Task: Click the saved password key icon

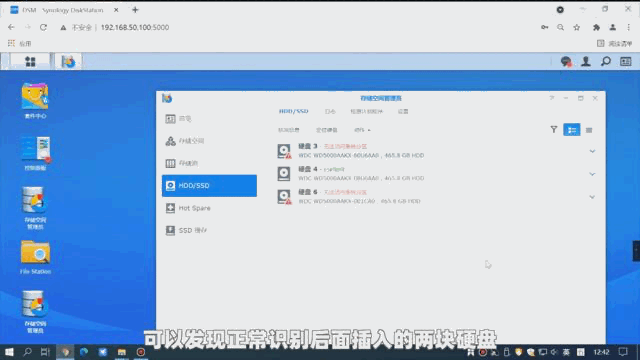Action: click(x=544, y=27)
